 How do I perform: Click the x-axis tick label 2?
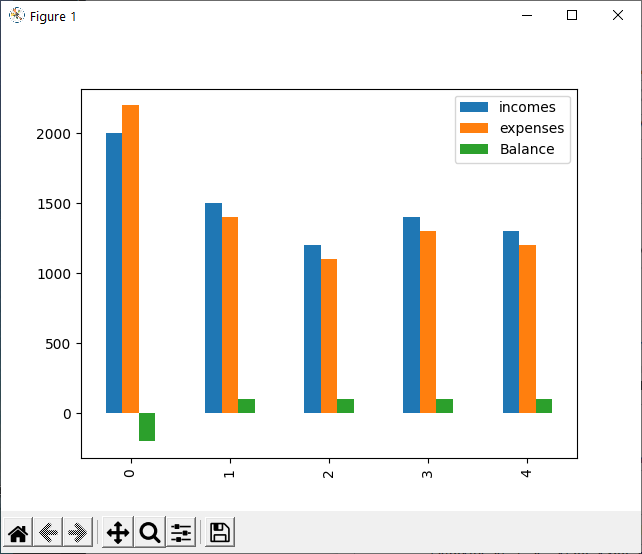[x=328, y=474]
